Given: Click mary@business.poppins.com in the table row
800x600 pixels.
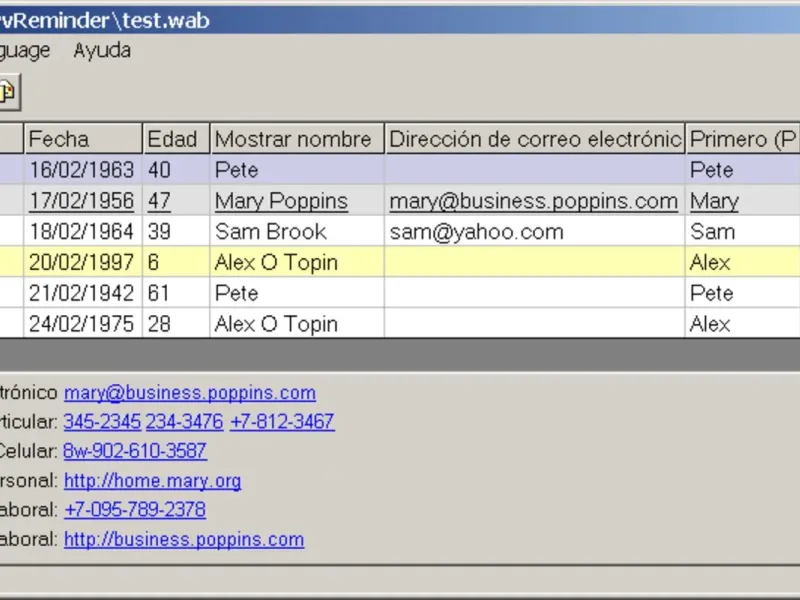Looking at the screenshot, I should 534,201.
